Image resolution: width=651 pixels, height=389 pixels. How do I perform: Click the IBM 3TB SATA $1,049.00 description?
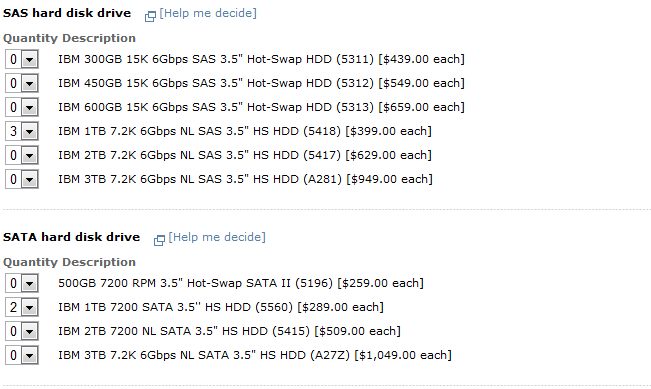click(255, 355)
